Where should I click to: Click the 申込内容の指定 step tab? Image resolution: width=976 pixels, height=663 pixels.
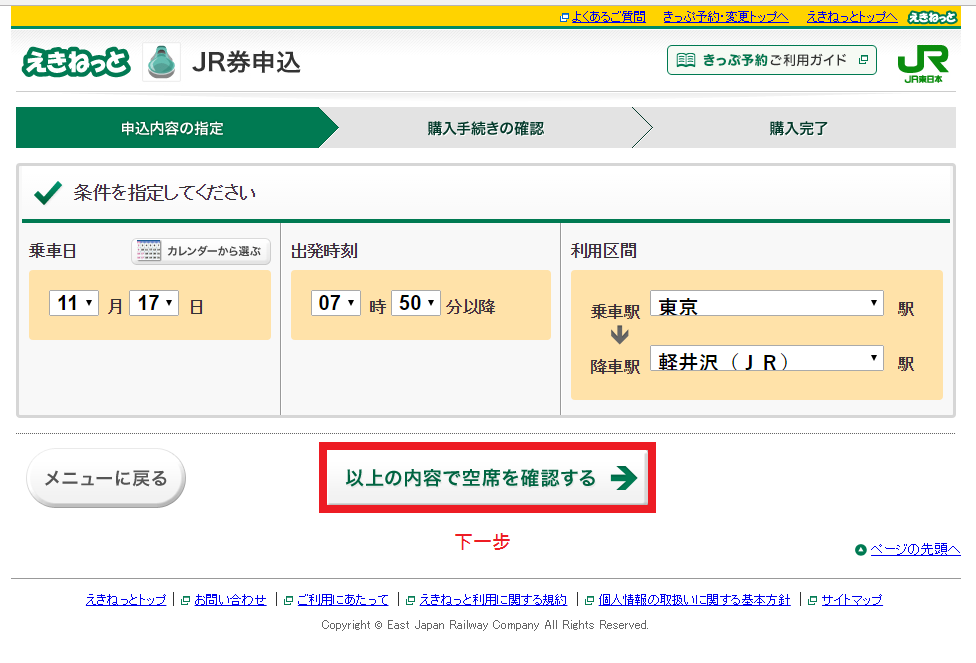coord(172,128)
